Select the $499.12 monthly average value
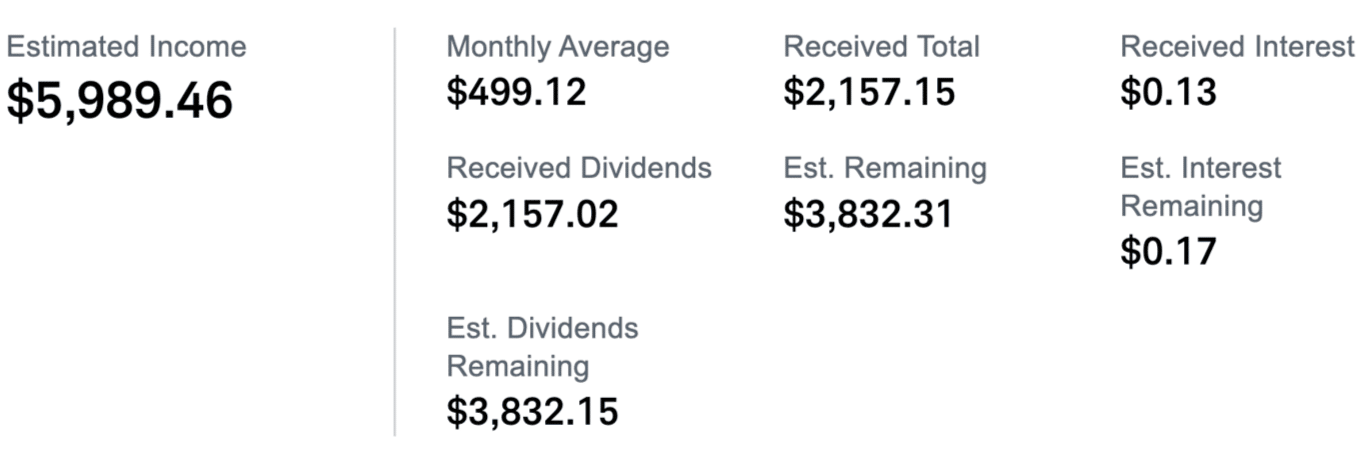The width and height of the screenshot is (1370, 462). tap(516, 93)
